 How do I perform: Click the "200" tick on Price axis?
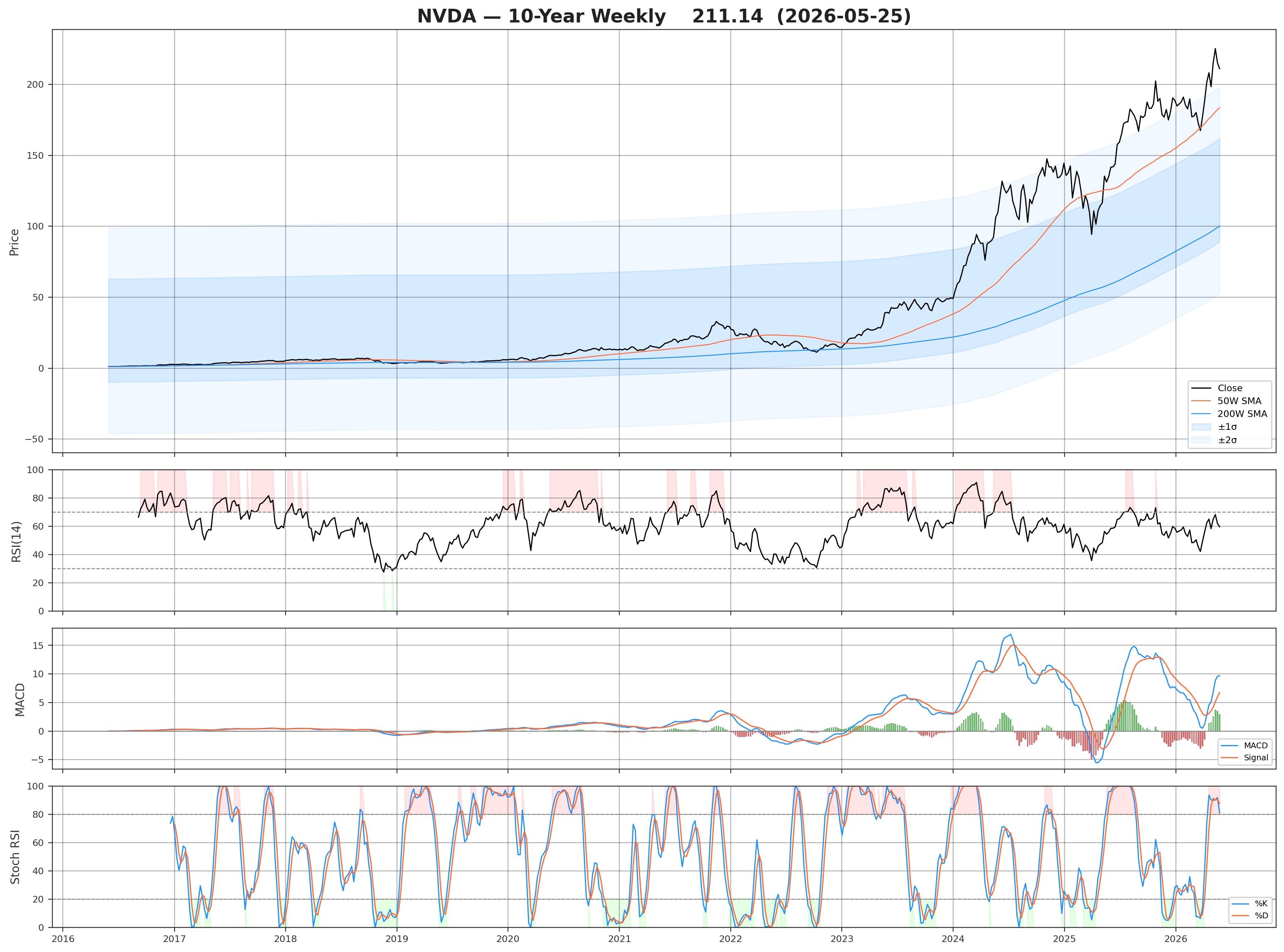(x=35, y=85)
